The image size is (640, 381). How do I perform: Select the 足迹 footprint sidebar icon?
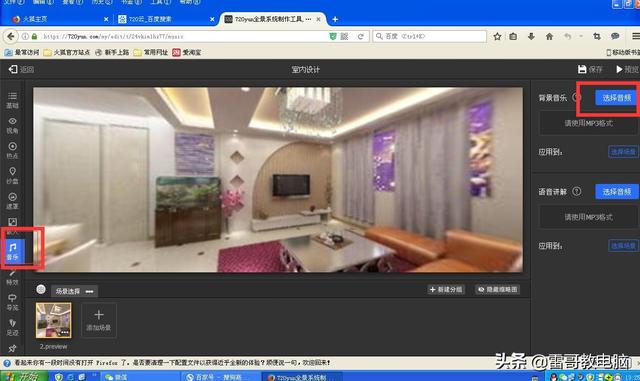click(x=12, y=327)
